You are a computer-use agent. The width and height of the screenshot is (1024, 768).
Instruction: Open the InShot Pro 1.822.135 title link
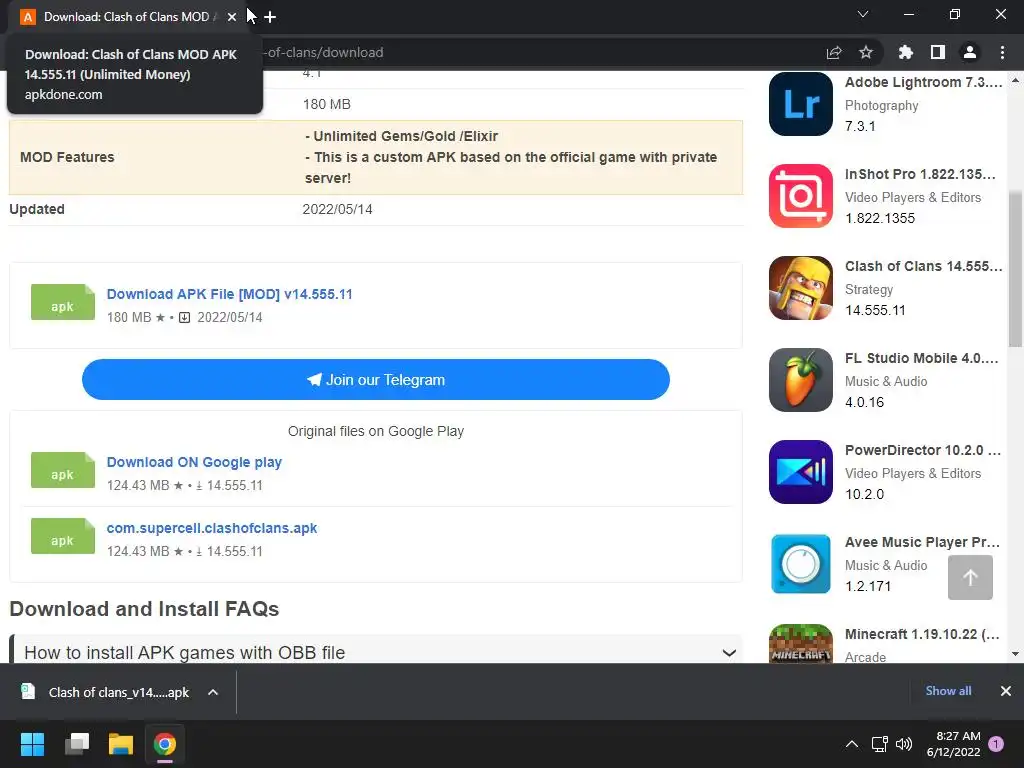[920, 174]
